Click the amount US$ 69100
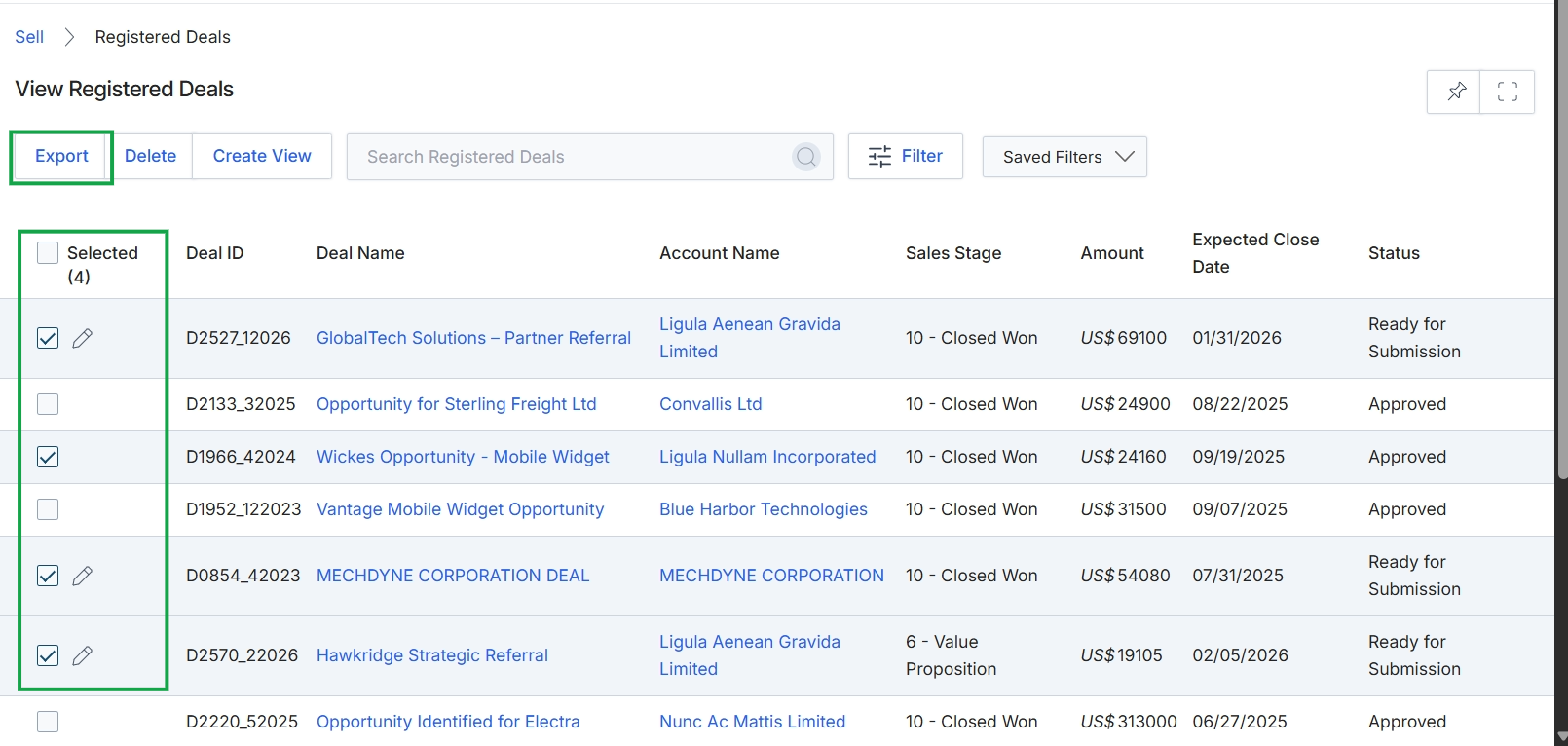 click(x=1124, y=338)
